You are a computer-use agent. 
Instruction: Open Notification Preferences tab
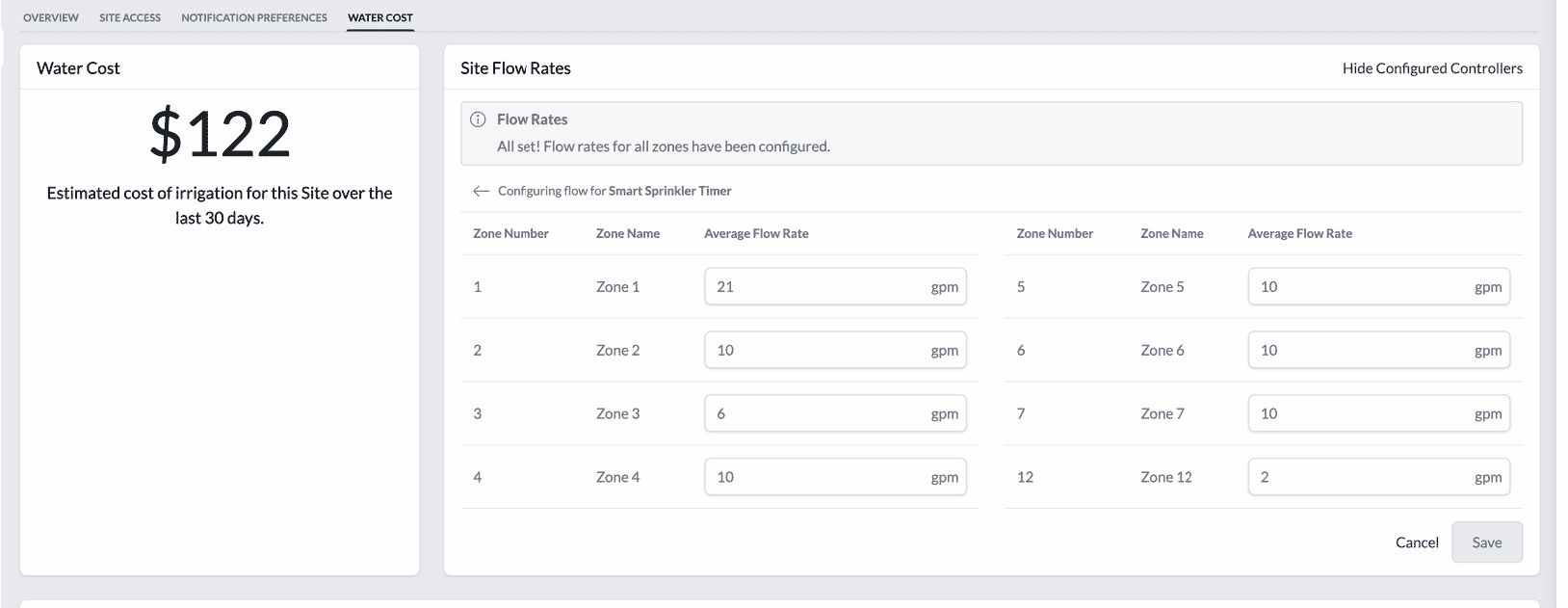pyautogui.click(x=254, y=17)
